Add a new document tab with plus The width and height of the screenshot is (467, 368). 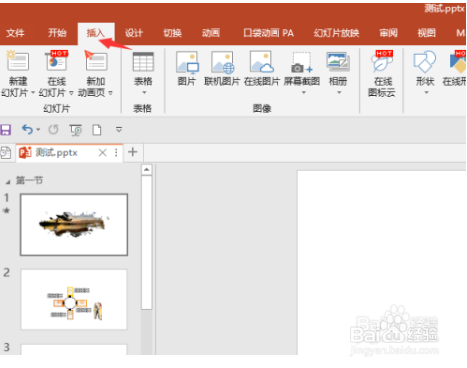point(133,152)
